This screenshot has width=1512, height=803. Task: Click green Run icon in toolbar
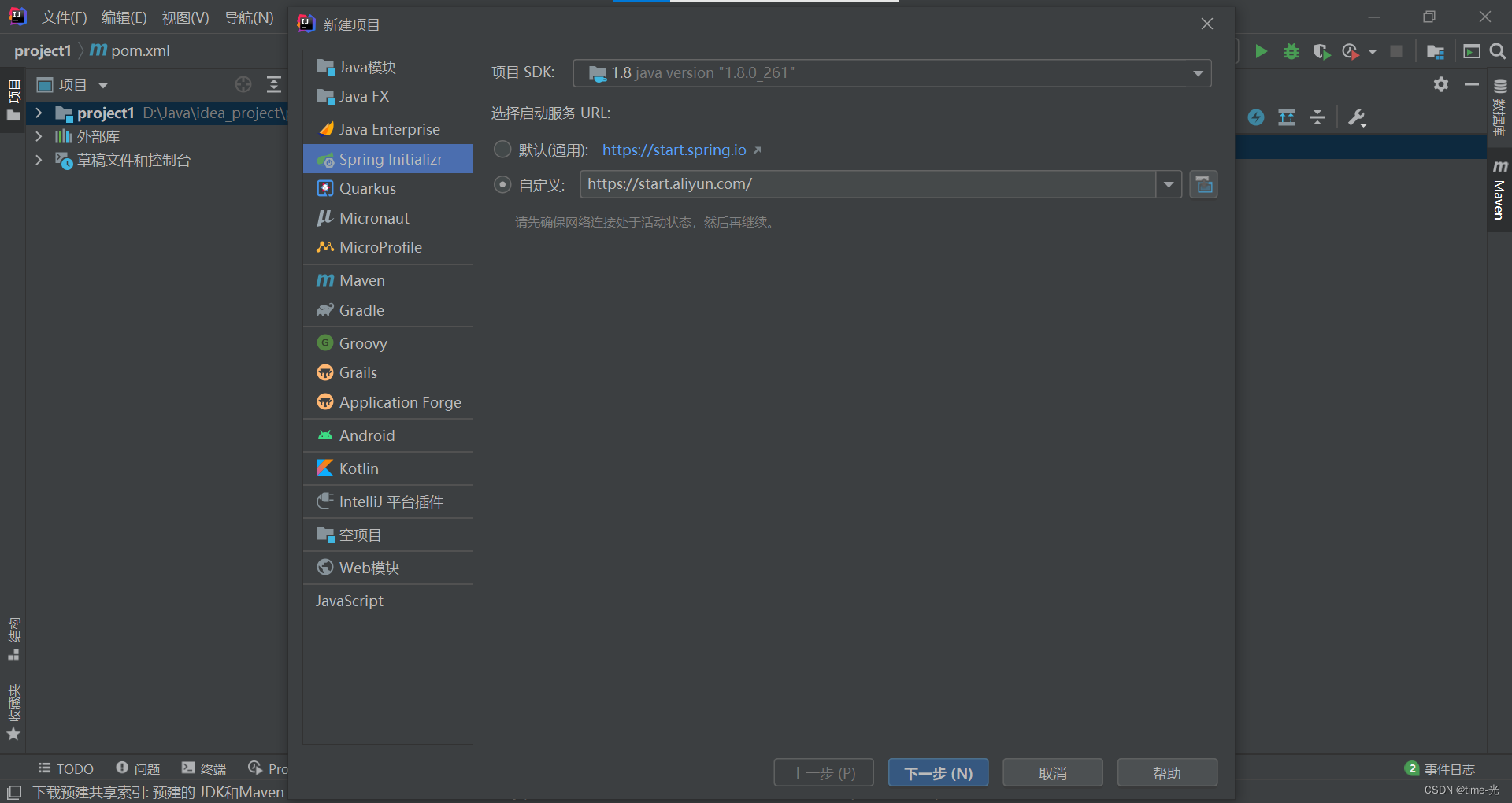pyautogui.click(x=1261, y=51)
